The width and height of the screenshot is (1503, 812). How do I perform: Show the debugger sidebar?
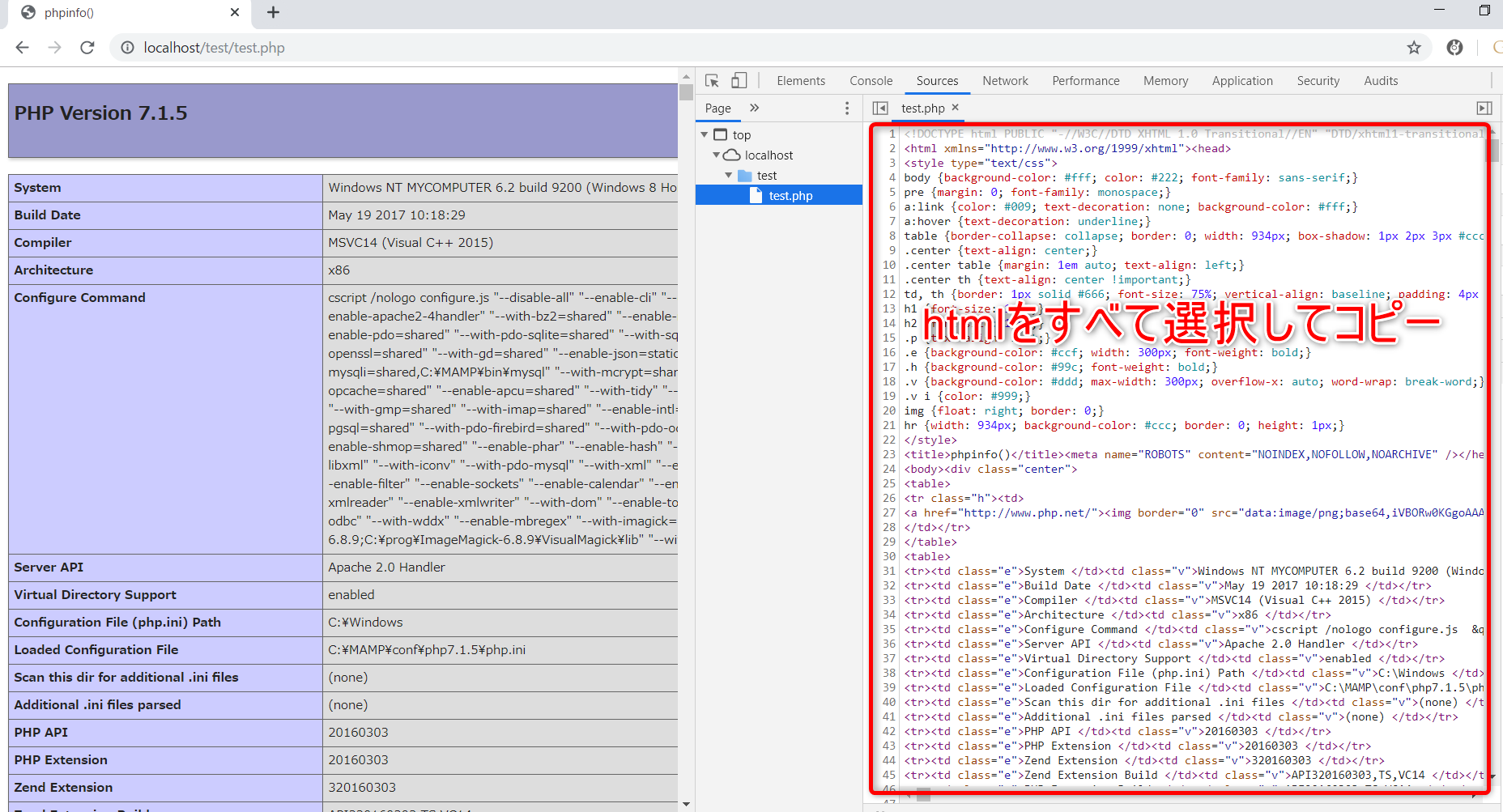coord(1484,108)
